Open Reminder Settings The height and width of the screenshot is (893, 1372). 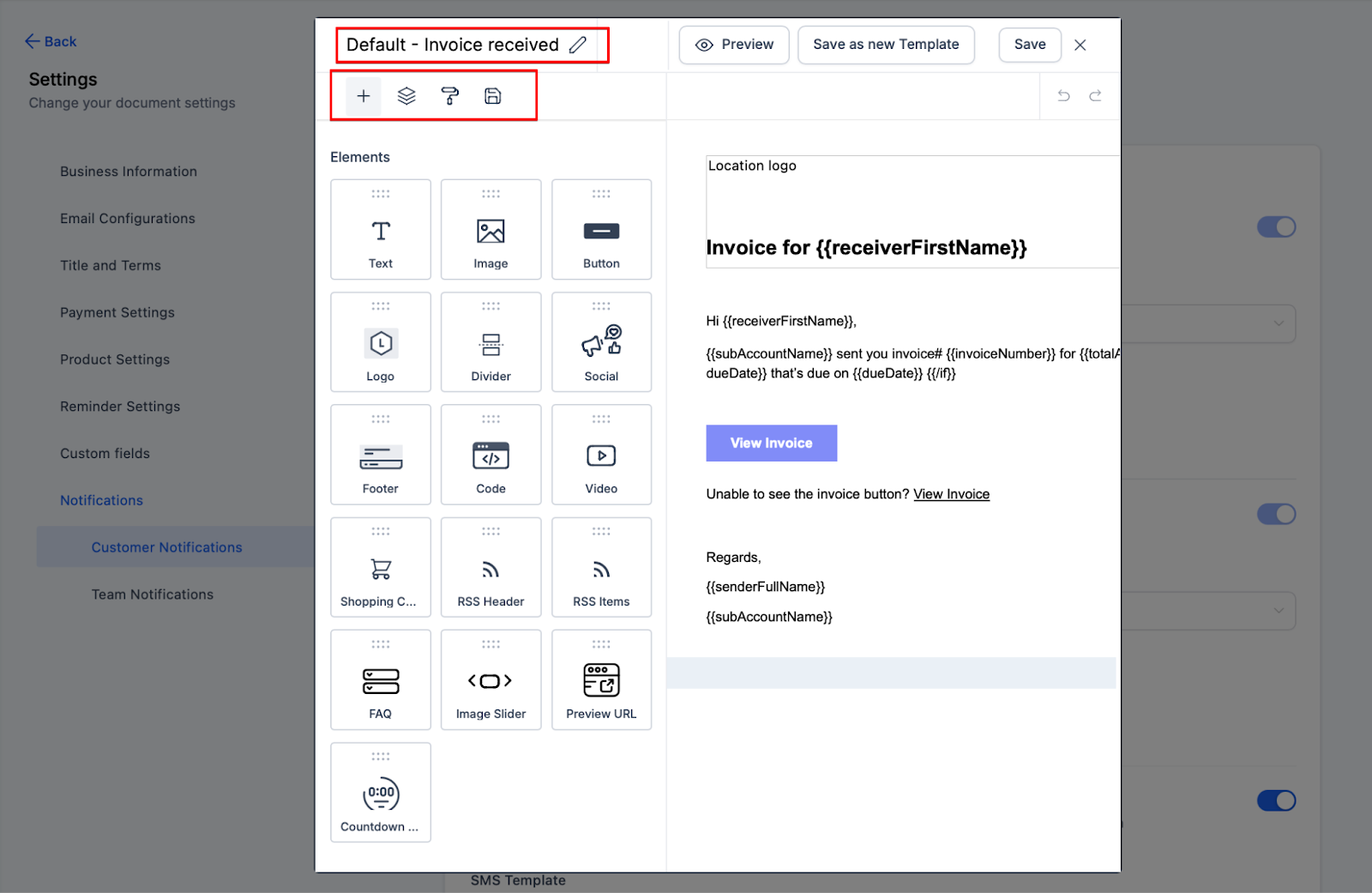(120, 407)
